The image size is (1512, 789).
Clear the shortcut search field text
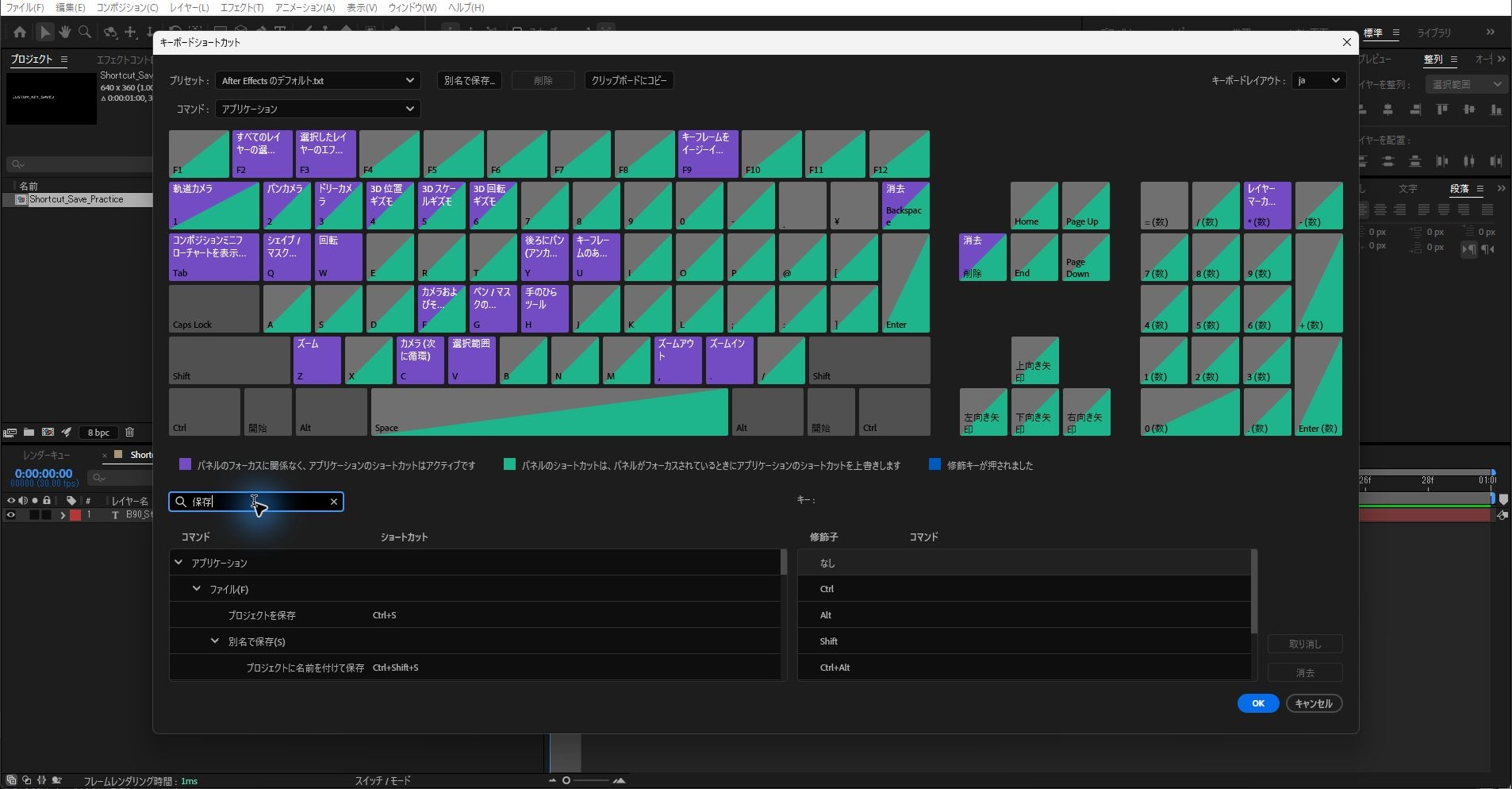pyautogui.click(x=334, y=502)
